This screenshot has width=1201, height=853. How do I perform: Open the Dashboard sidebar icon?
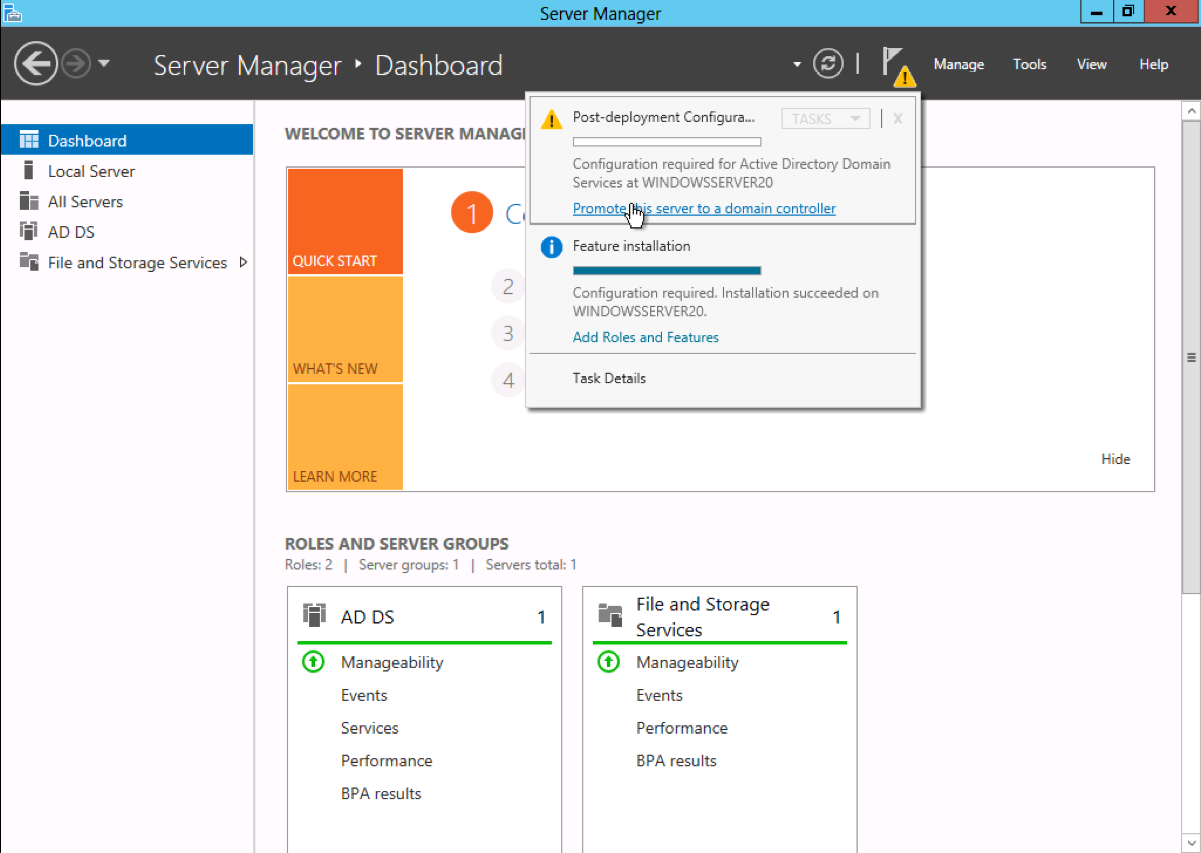[29, 139]
